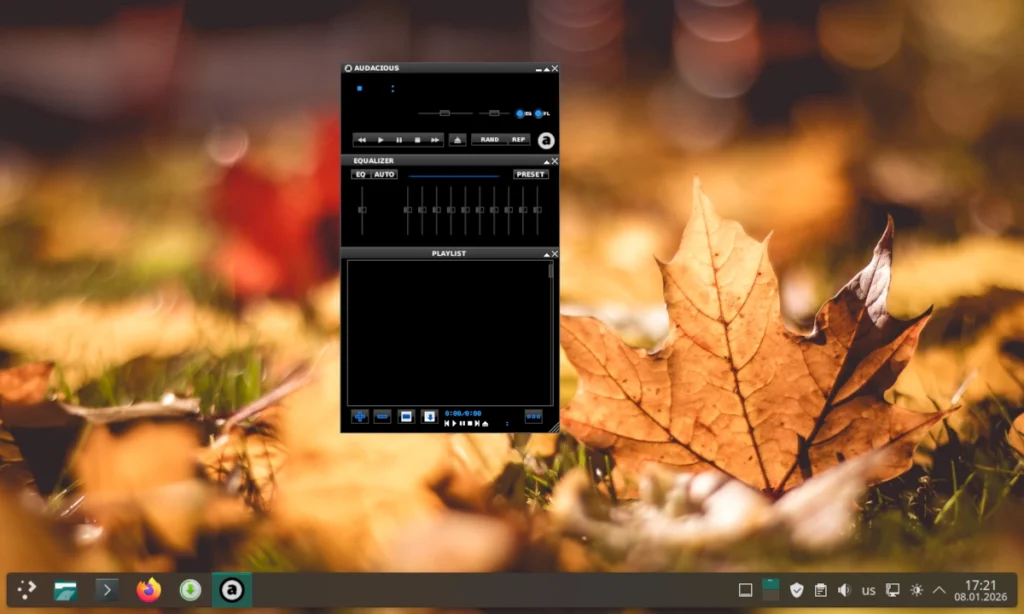
Task: Click inside the empty playlist track area
Action: pyautogui.click(x=447, y=333)
